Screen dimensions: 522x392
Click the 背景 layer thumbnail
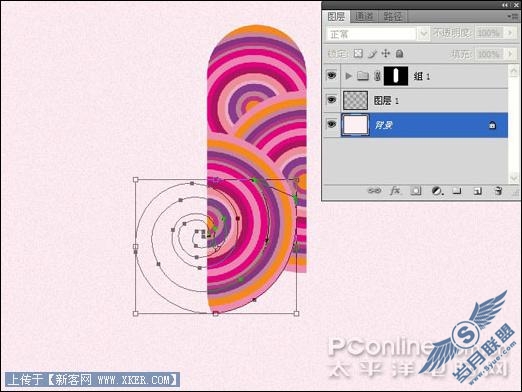click(355, 125)
